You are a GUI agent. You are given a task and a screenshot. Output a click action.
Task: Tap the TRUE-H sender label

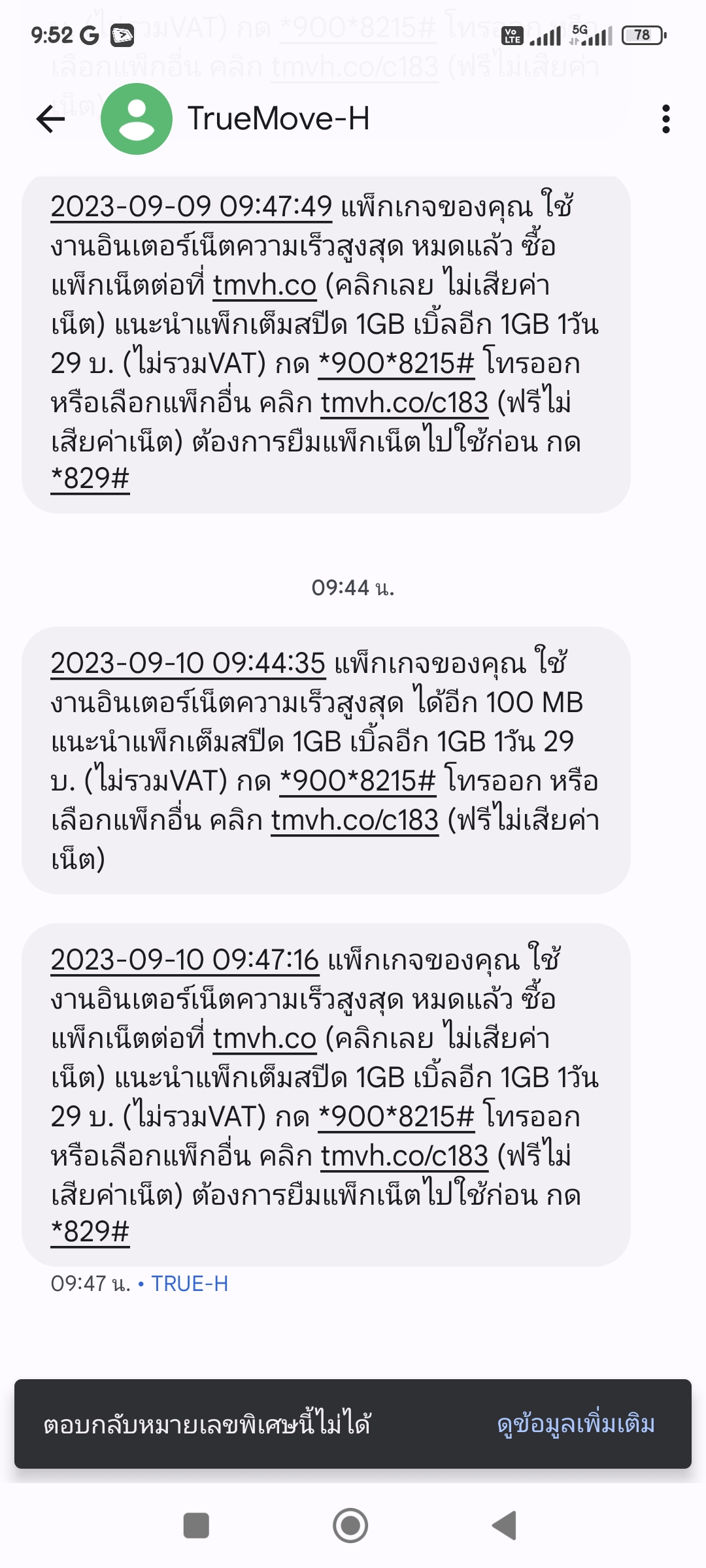190,1284
